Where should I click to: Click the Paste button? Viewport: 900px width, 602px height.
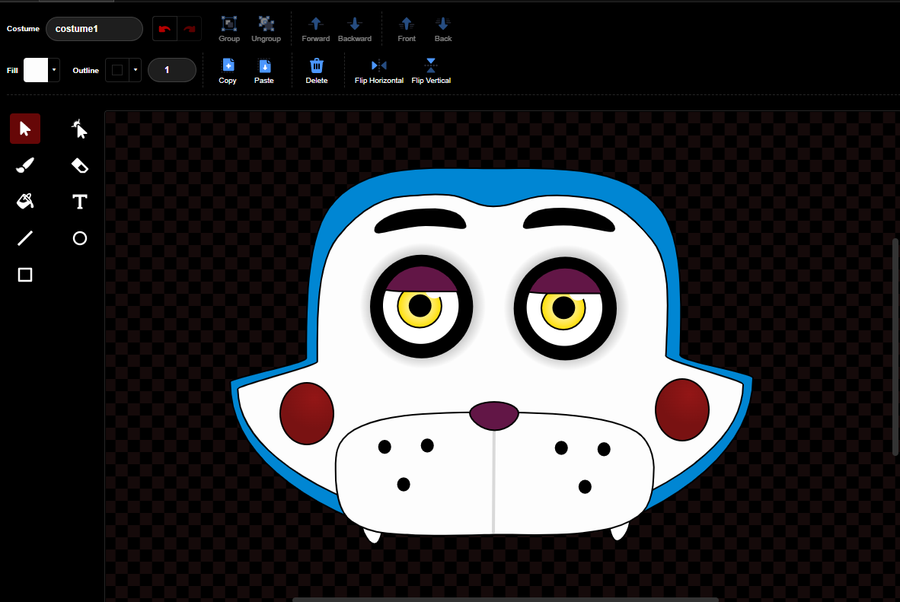tap(264, 71)
